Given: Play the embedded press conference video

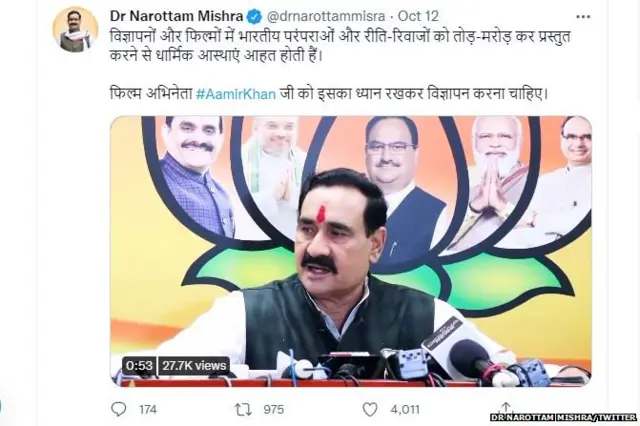Looking at the screenshot, I should [351, 251].
